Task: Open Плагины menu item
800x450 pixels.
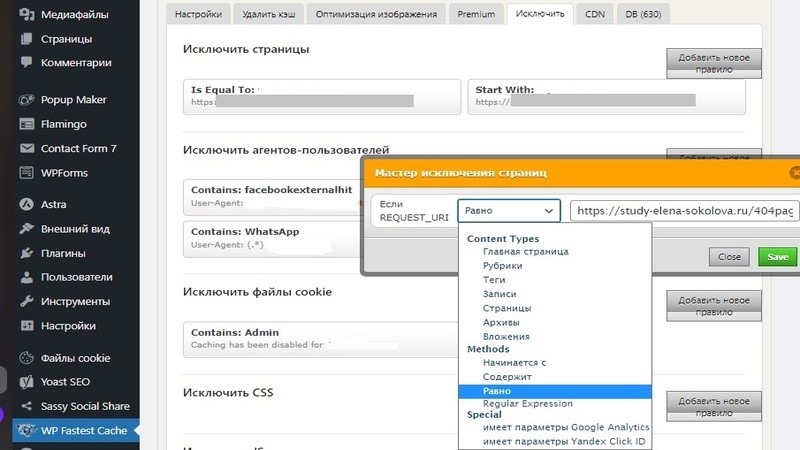Action: tap(63, 253)
